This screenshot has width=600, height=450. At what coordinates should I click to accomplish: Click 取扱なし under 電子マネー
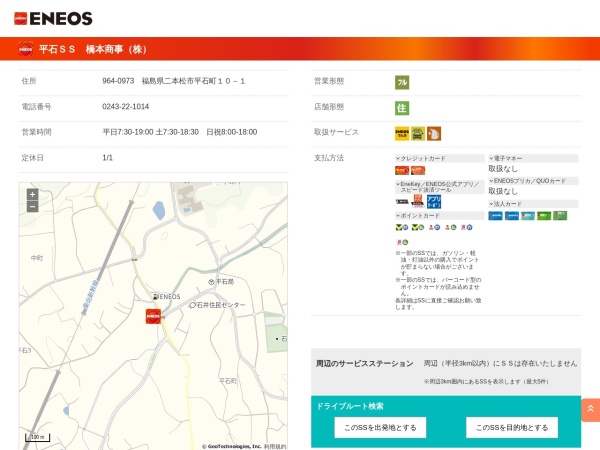tap(503, 169)
